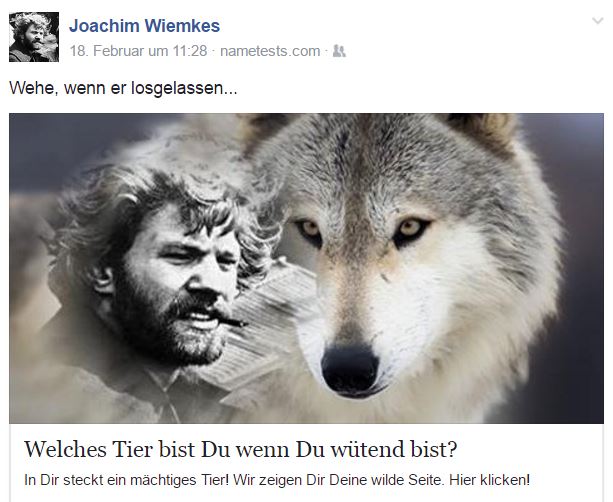This screenshot has height=502, width=613.
Task: Open Joachim Wiemkes profile picture thumbnail
Action: (34, 37)
